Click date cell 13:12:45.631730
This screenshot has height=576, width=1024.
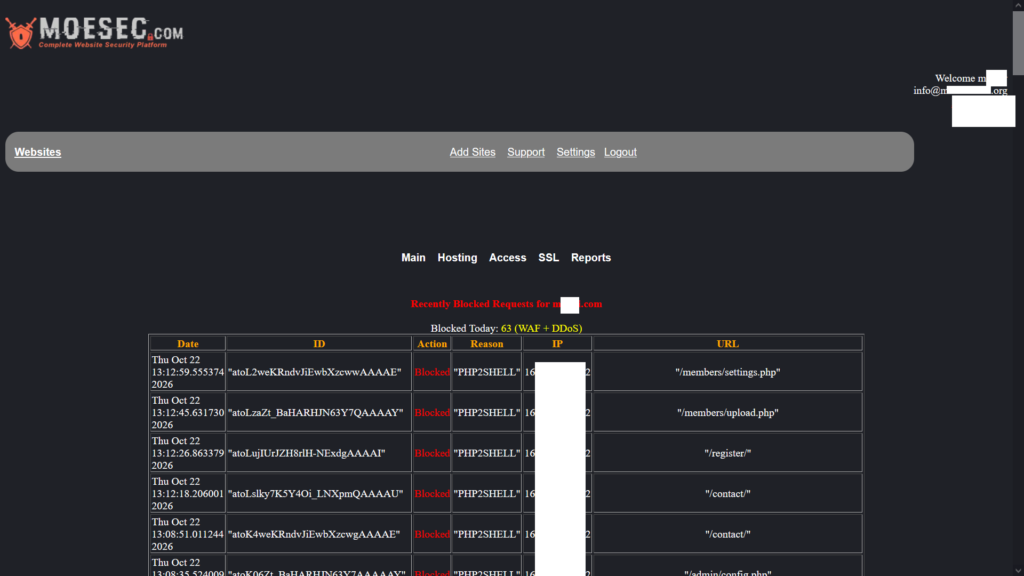point(187,413)
